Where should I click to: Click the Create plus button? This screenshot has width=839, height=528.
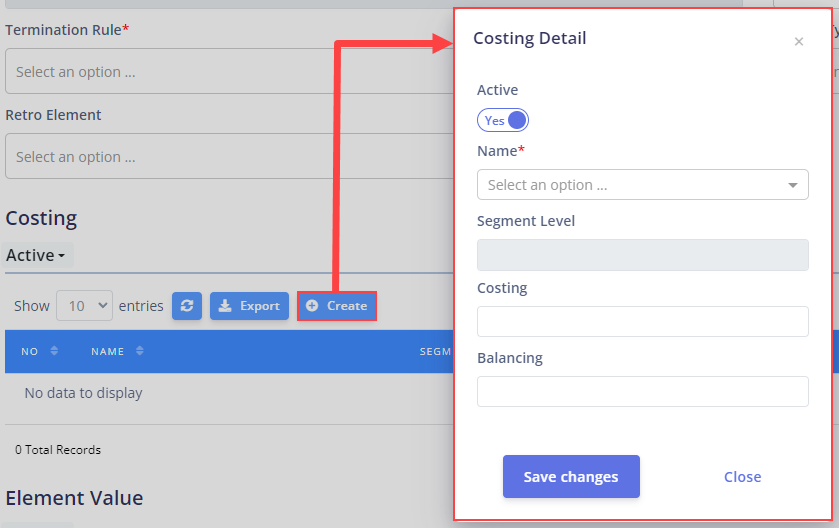[337, 306]
